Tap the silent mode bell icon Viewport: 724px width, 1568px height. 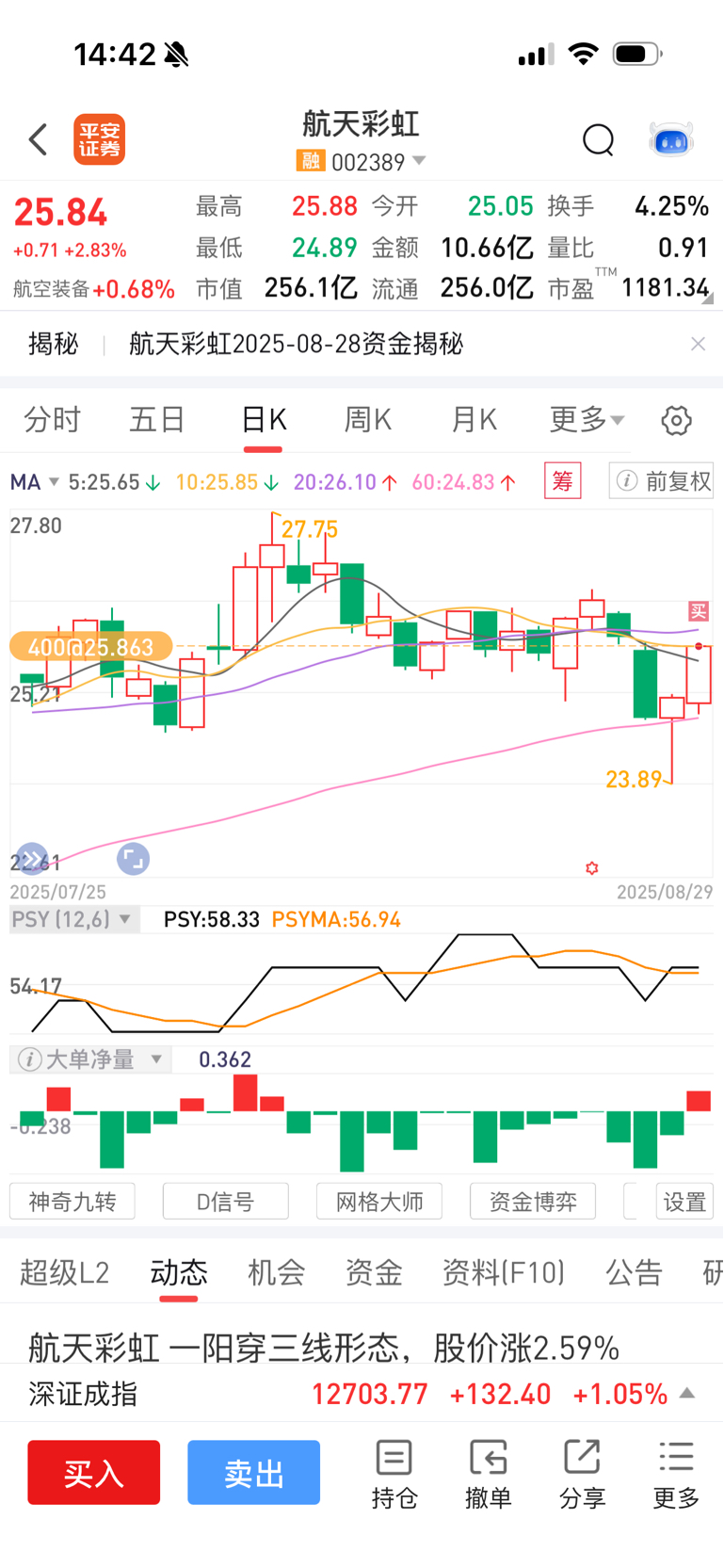point(176,55)
